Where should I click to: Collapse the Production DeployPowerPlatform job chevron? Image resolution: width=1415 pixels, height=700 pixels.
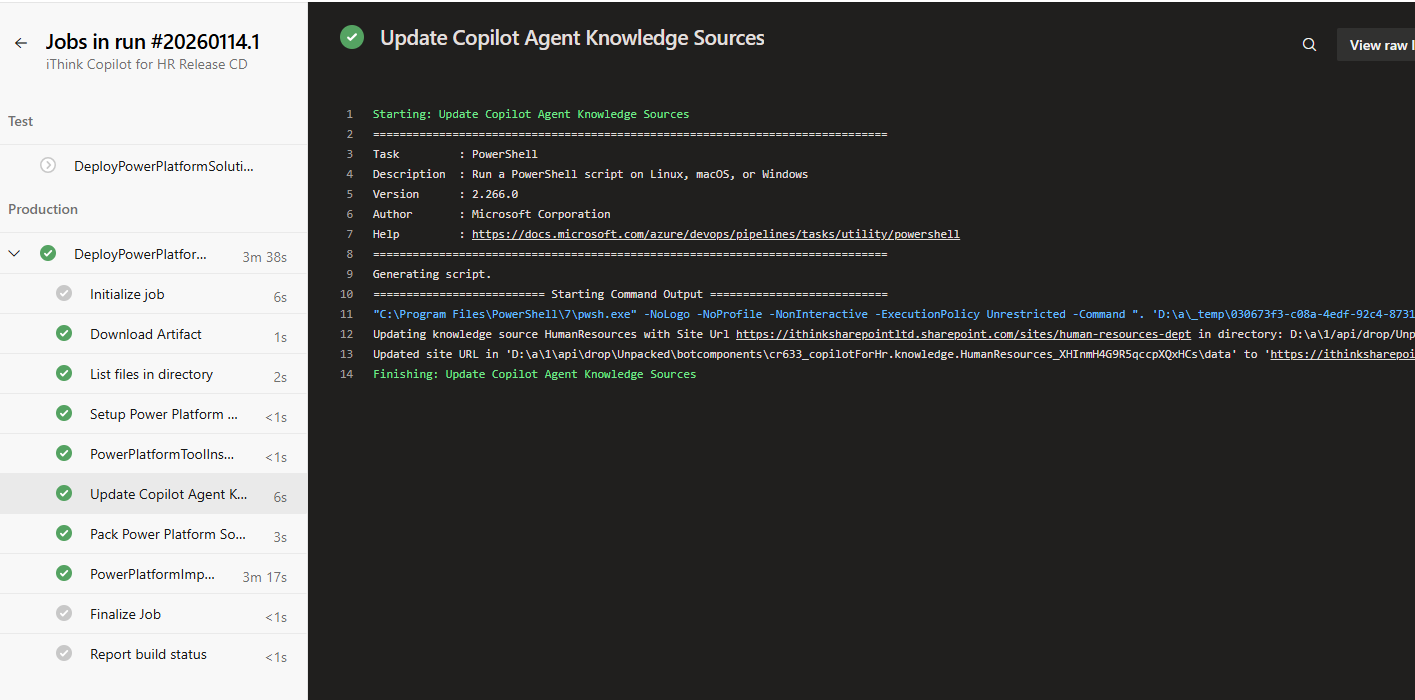coord(15,254)
